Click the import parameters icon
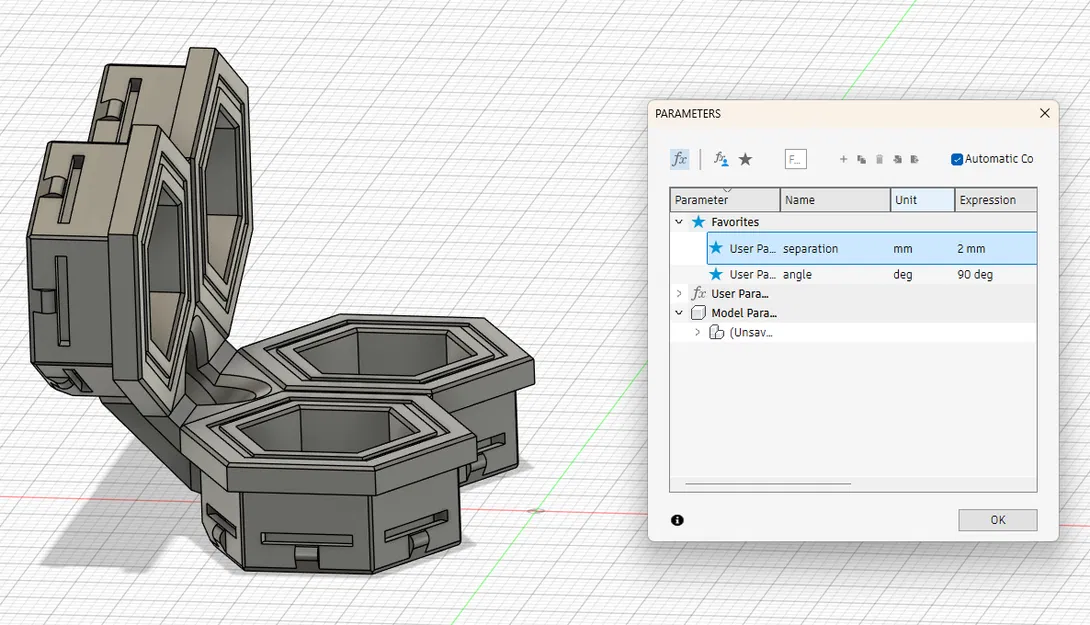The width and height of the screenshot is (1090, 625). pyautogui.click(x=895, y=160)
